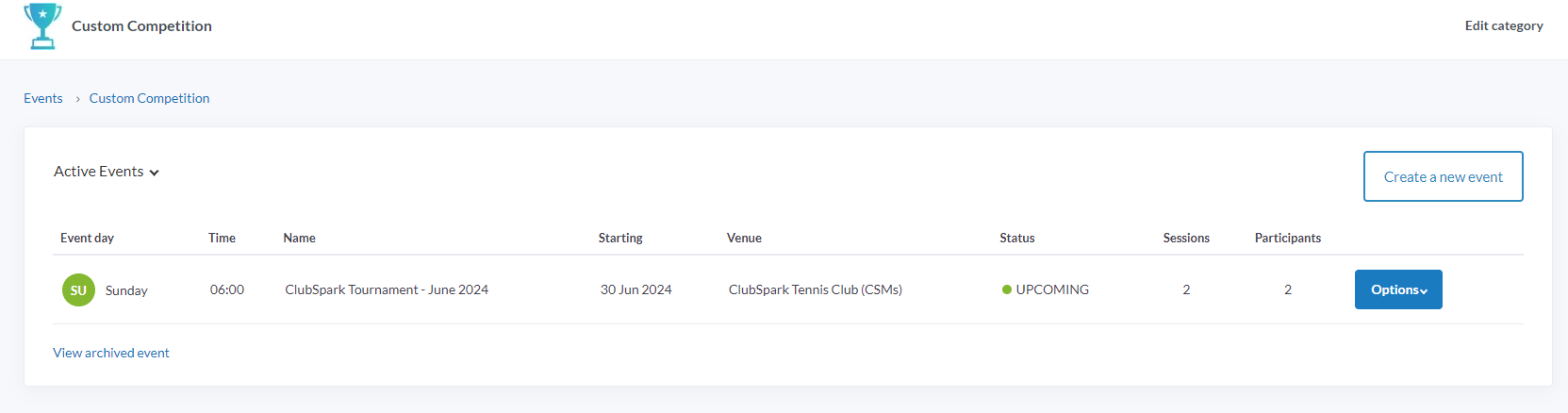Expand the Active Events dropdown

click(107, 172)
